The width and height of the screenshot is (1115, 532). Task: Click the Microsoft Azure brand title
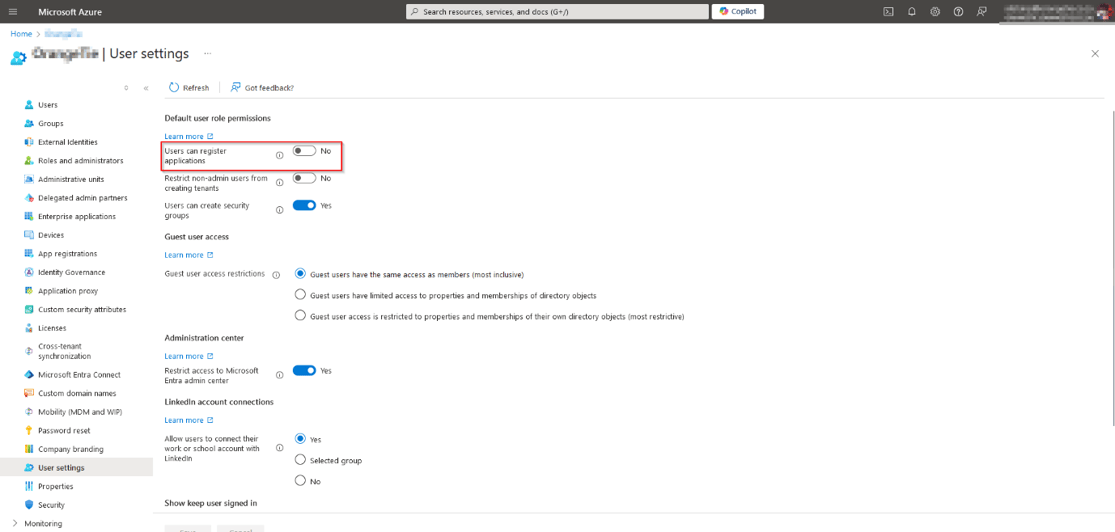(68, 12)
